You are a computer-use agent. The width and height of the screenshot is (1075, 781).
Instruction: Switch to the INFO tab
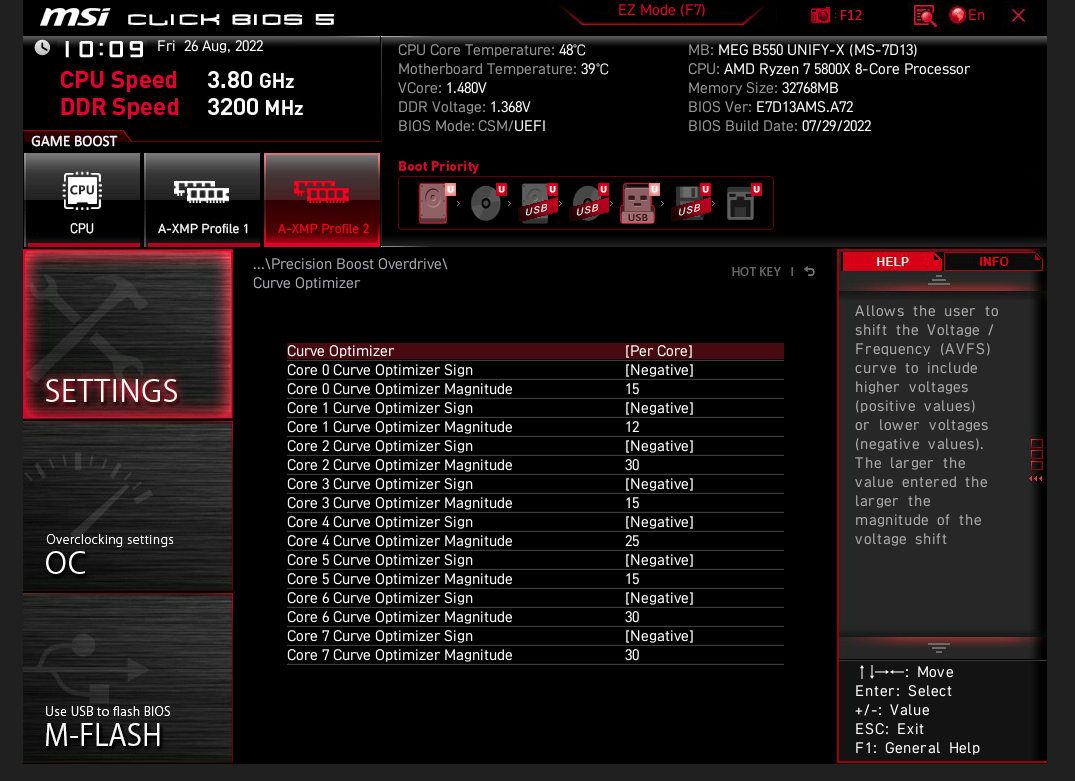point(993,261)
